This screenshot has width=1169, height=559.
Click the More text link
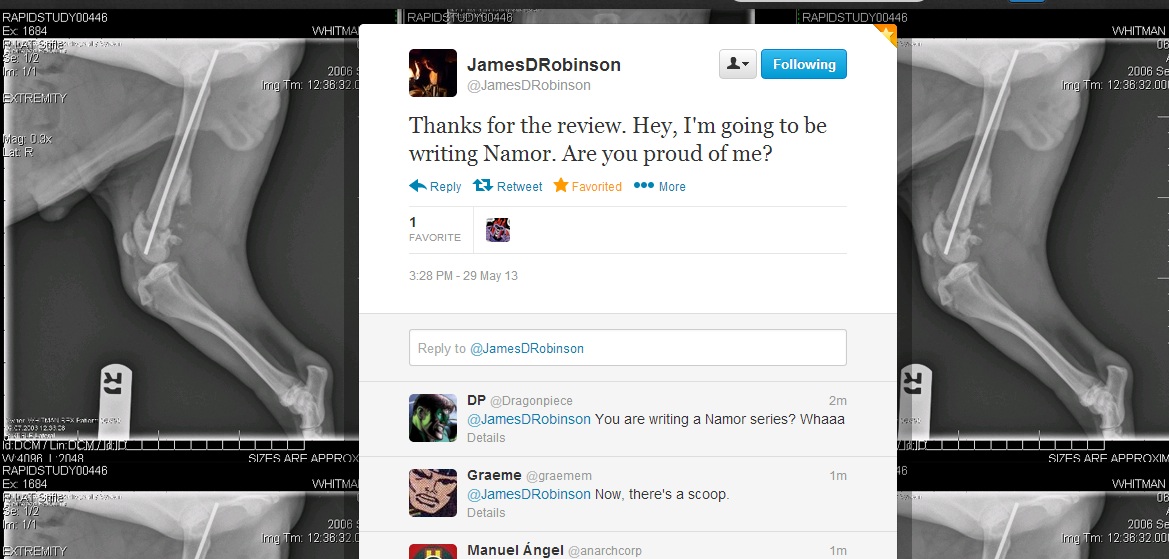tap(672, 186)
